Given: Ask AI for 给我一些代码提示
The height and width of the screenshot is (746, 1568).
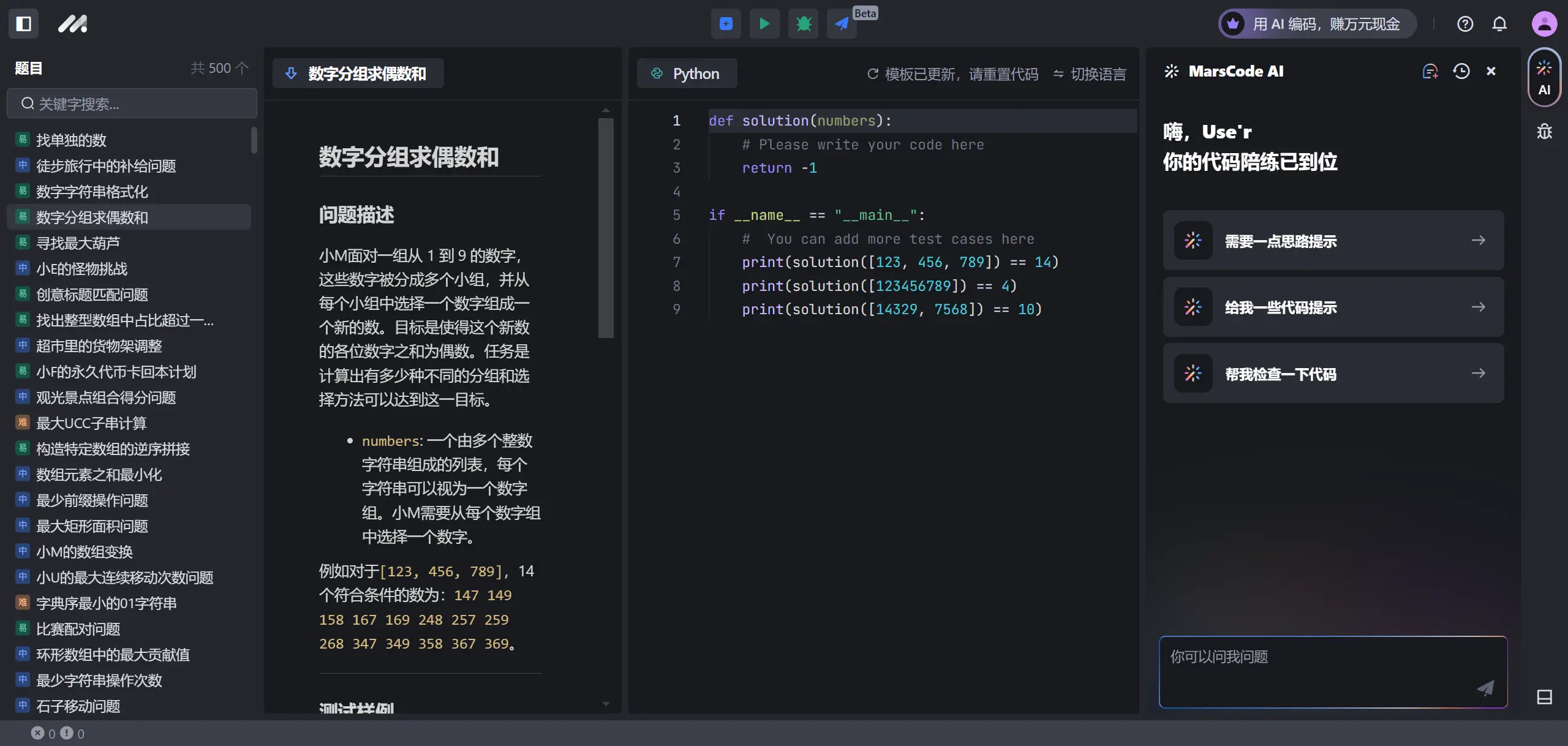Looking at the screenshot, I should [x=1333, y=307].
